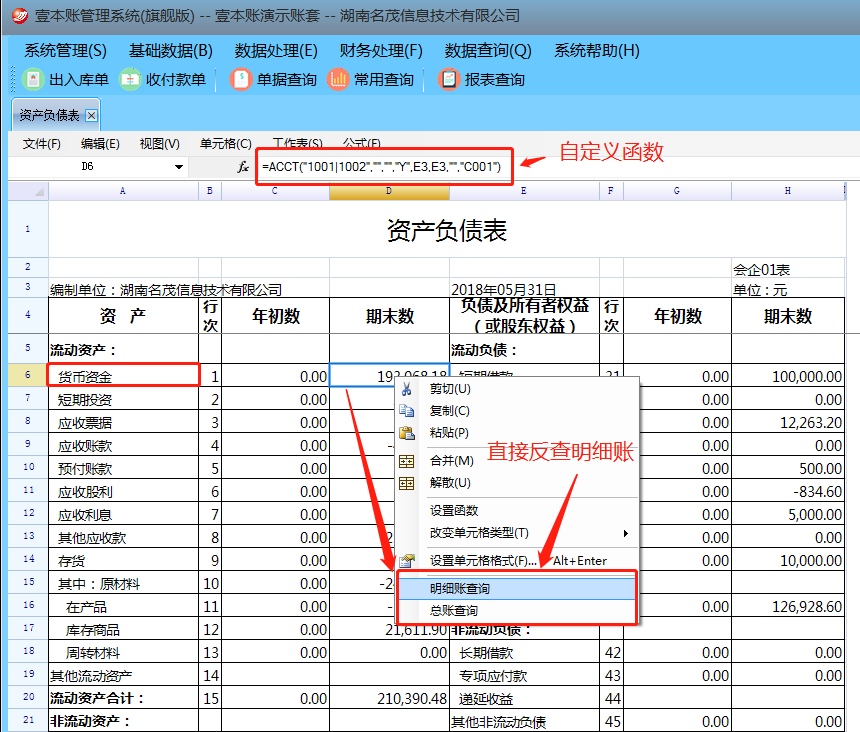Choose 设置单元格格式(F)... from context menu

tap(483, 560)
